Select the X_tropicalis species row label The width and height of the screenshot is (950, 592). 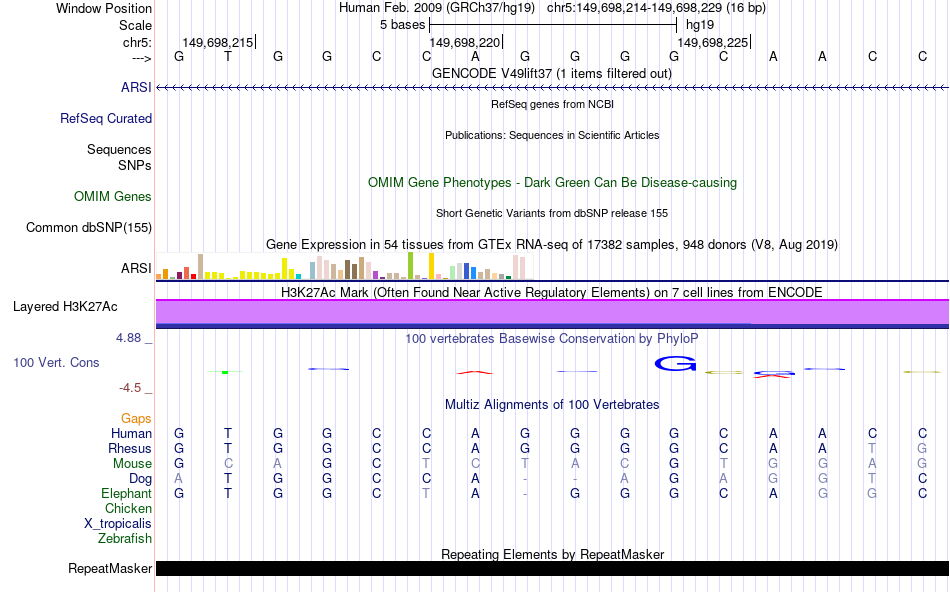pyautogui.click(x=118, y=524)
